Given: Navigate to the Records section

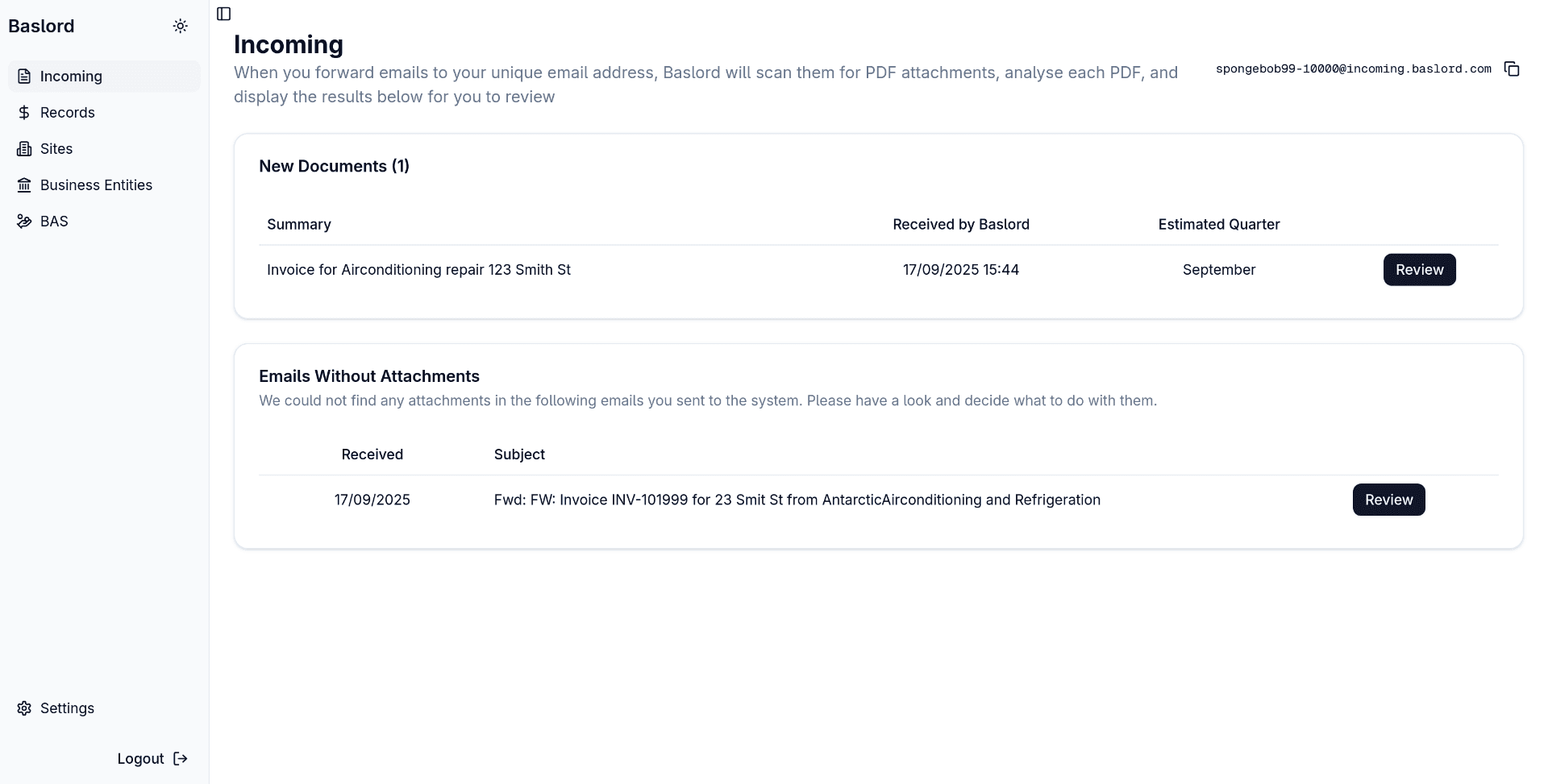Looking at the screenshot, I should 67,112.
